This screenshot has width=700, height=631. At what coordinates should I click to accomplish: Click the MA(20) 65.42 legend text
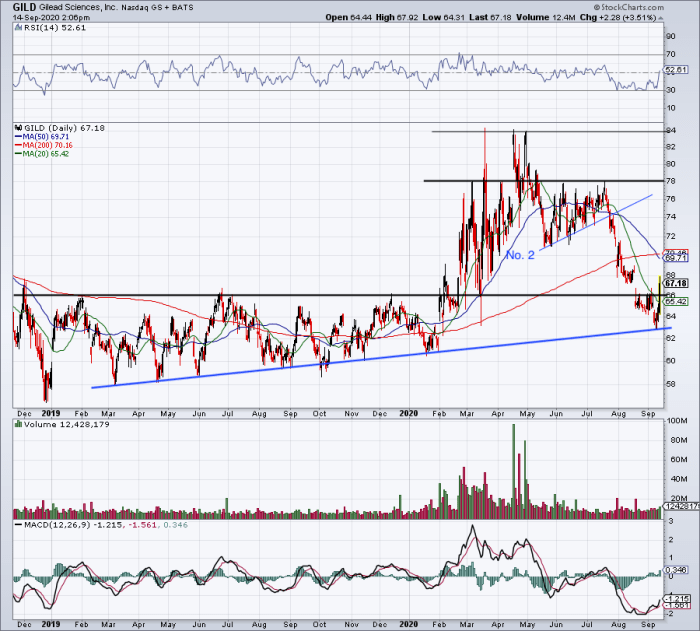point(46,154)
